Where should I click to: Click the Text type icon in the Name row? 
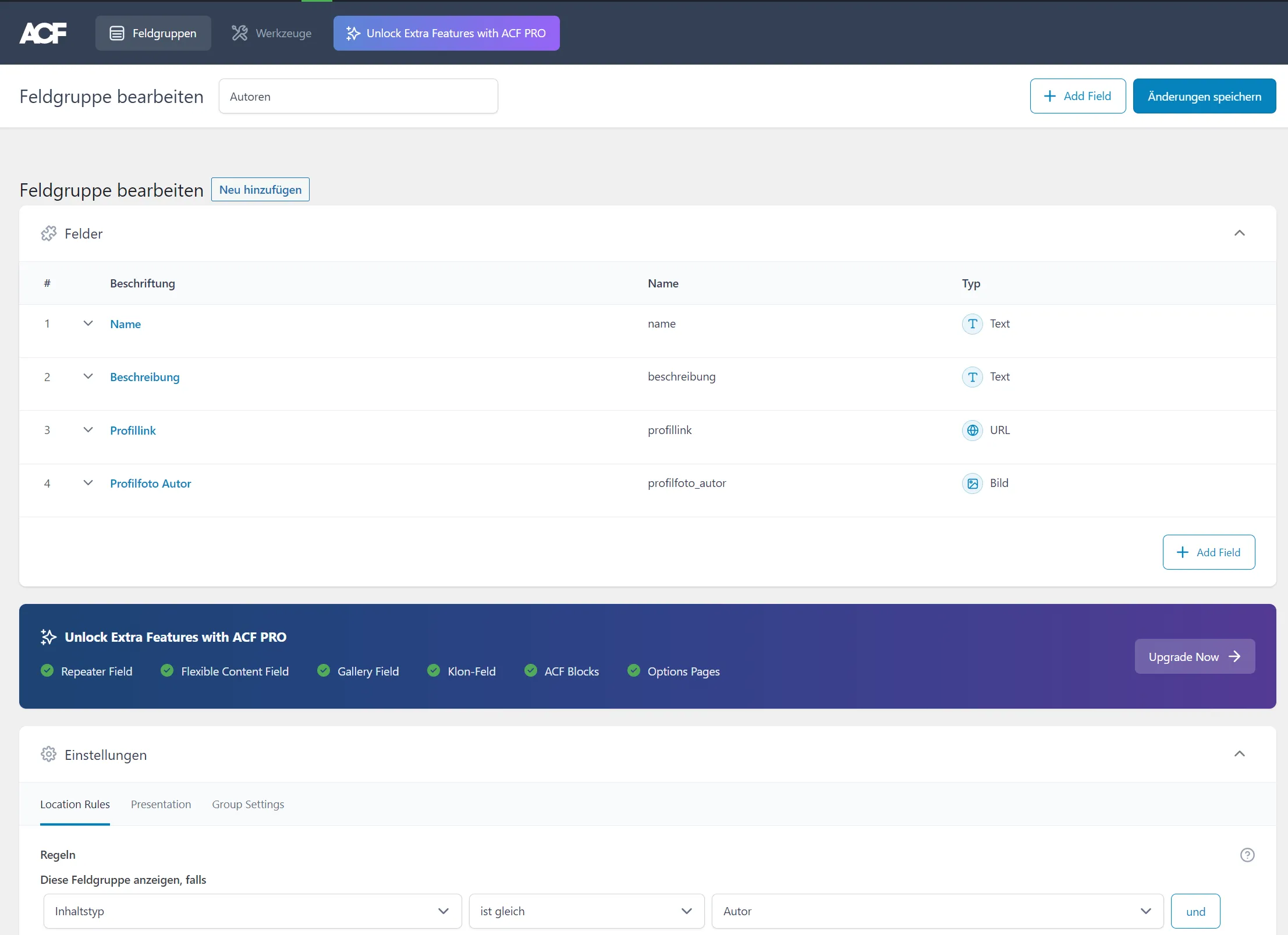point(972,324)
